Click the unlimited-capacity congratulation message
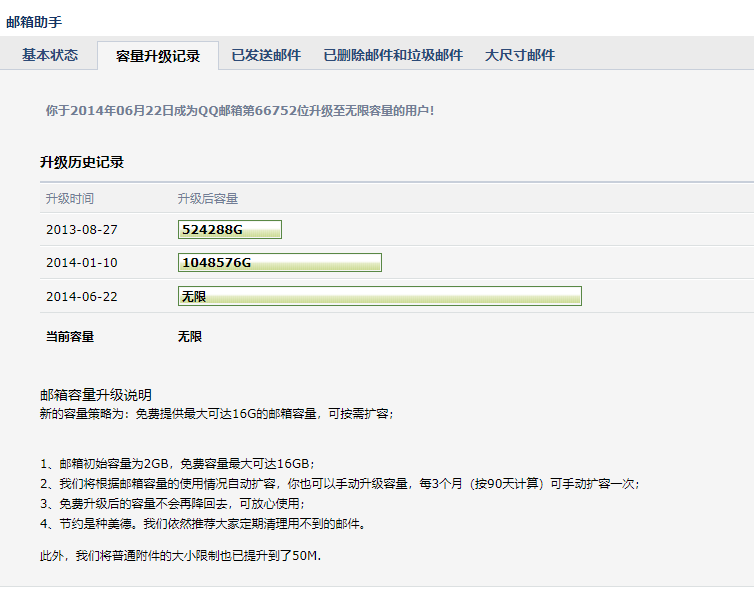The height and width of the screenshot is (613, 754). point(240,111)
